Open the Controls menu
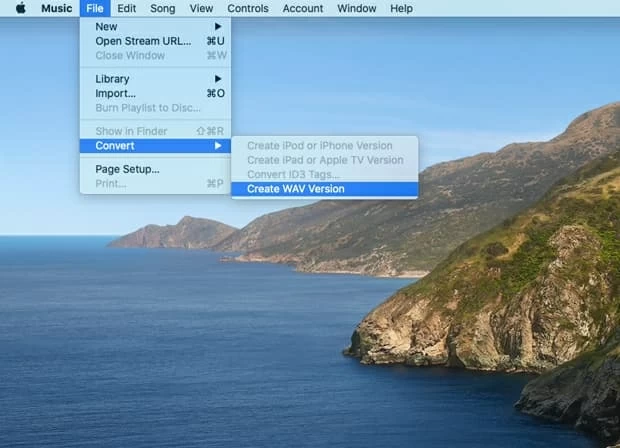Viewport: 620px width, 448px height. coord(248,8)
